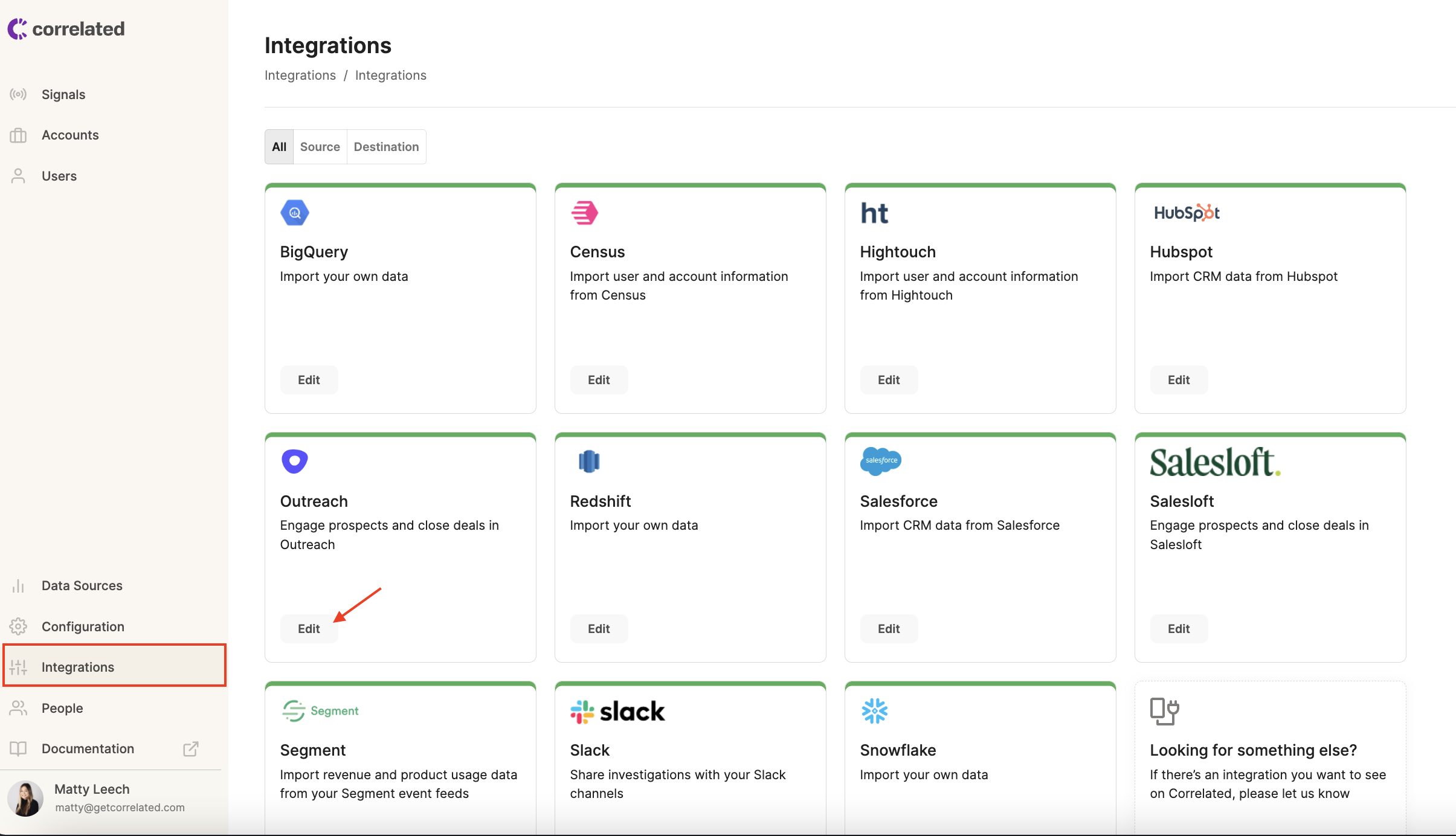The image size is (1456, 836).
Task: Click the plug icon for other integrations
Action: pyautogui.click(x=1165, y=711)
